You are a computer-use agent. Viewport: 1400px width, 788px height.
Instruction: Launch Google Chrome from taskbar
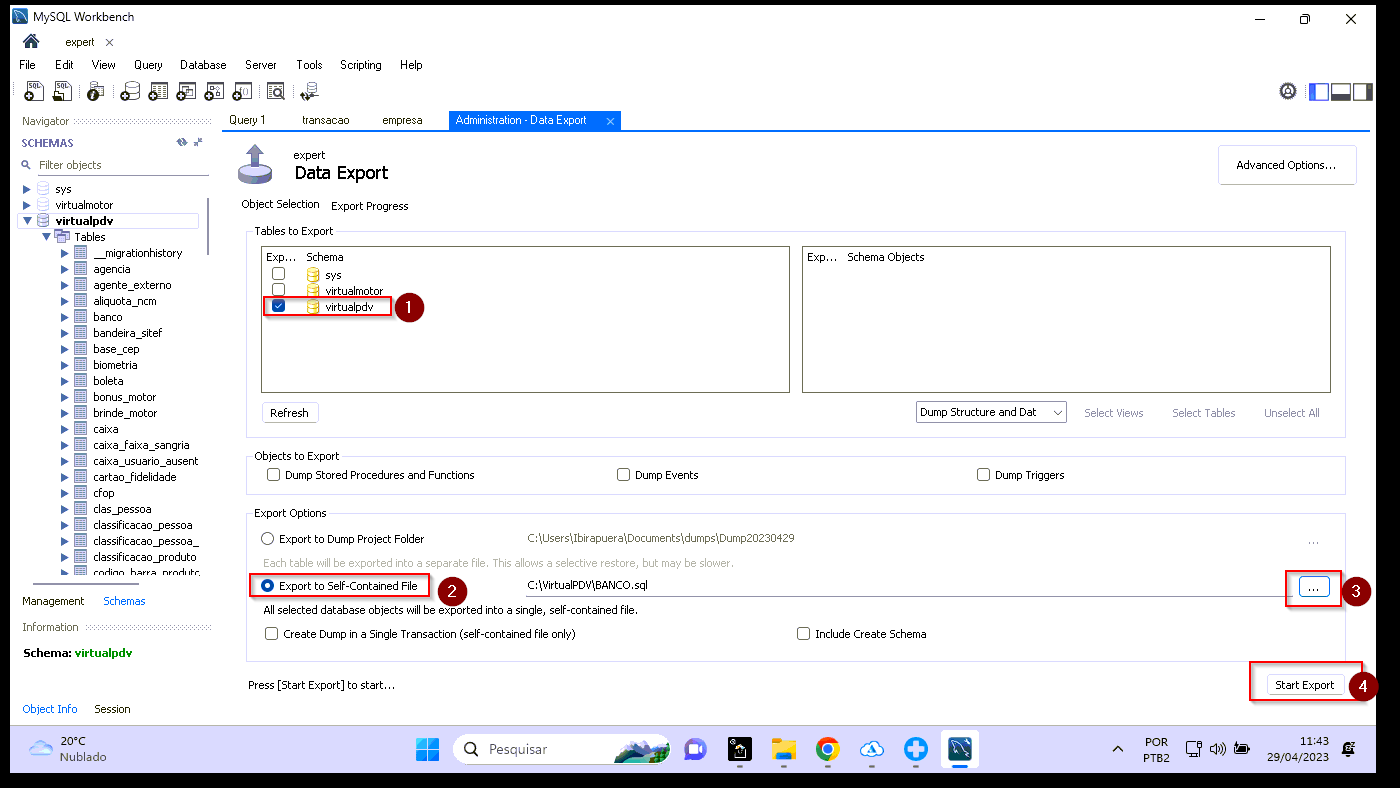click(x=827, y=748)
